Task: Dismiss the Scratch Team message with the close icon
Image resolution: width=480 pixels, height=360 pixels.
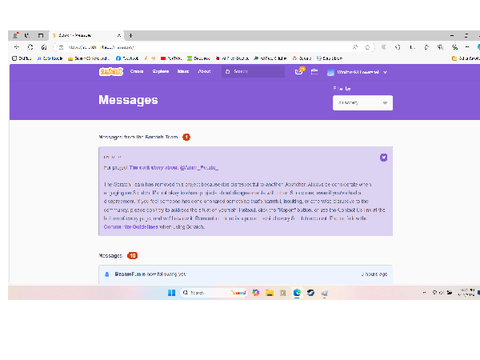Action: [x=384, y=157]
